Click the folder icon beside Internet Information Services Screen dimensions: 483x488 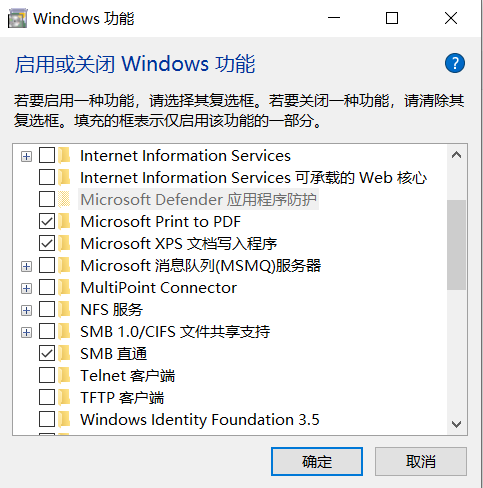point(64,156)
